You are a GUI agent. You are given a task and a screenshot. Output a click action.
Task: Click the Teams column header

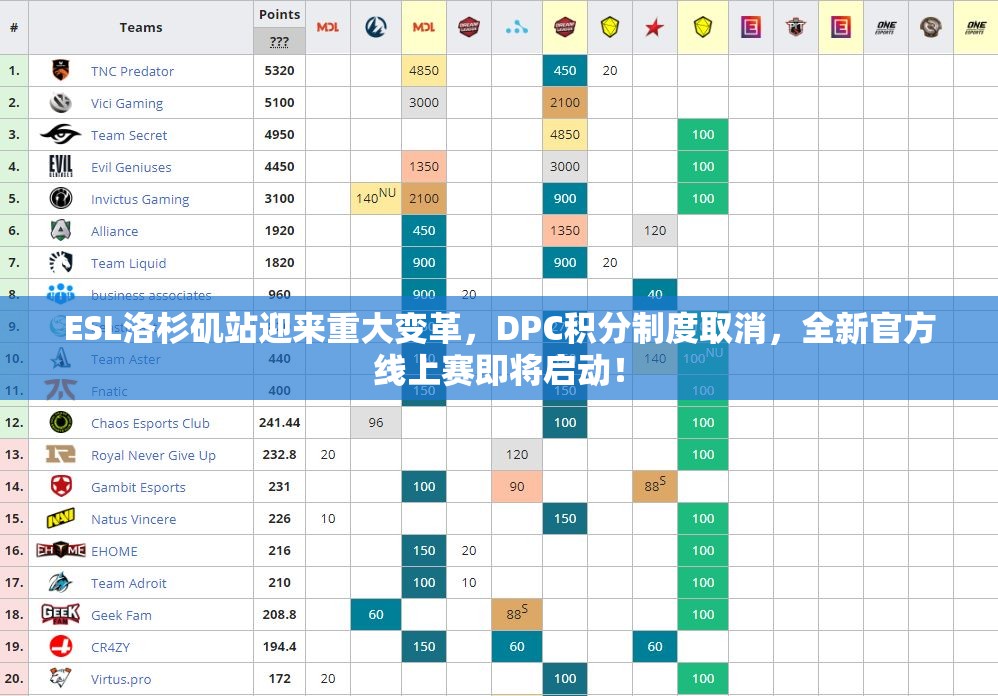(140, 27)
